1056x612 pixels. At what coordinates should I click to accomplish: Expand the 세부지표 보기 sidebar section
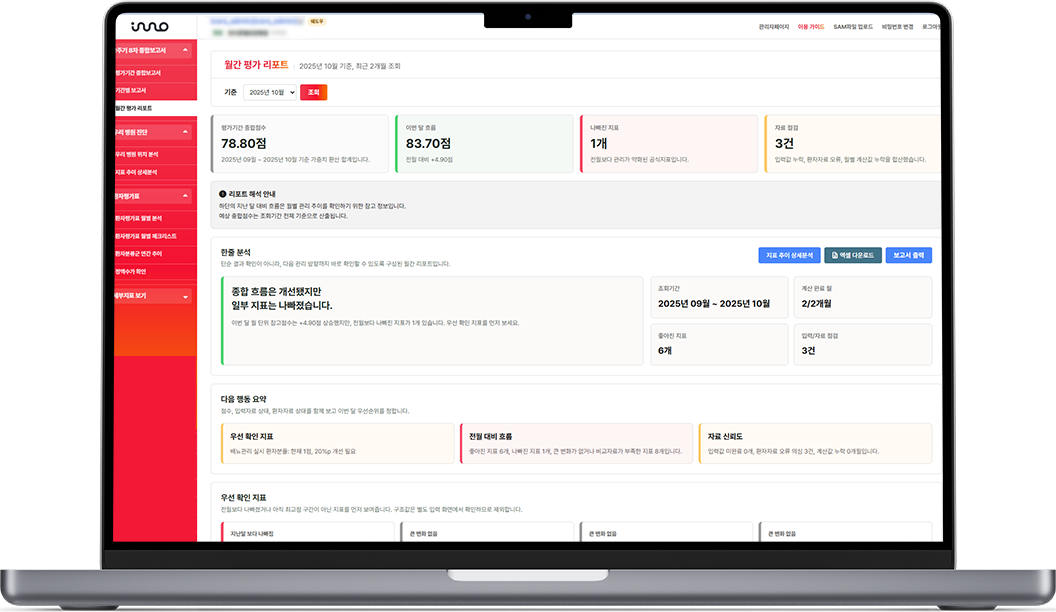[185, 296]
